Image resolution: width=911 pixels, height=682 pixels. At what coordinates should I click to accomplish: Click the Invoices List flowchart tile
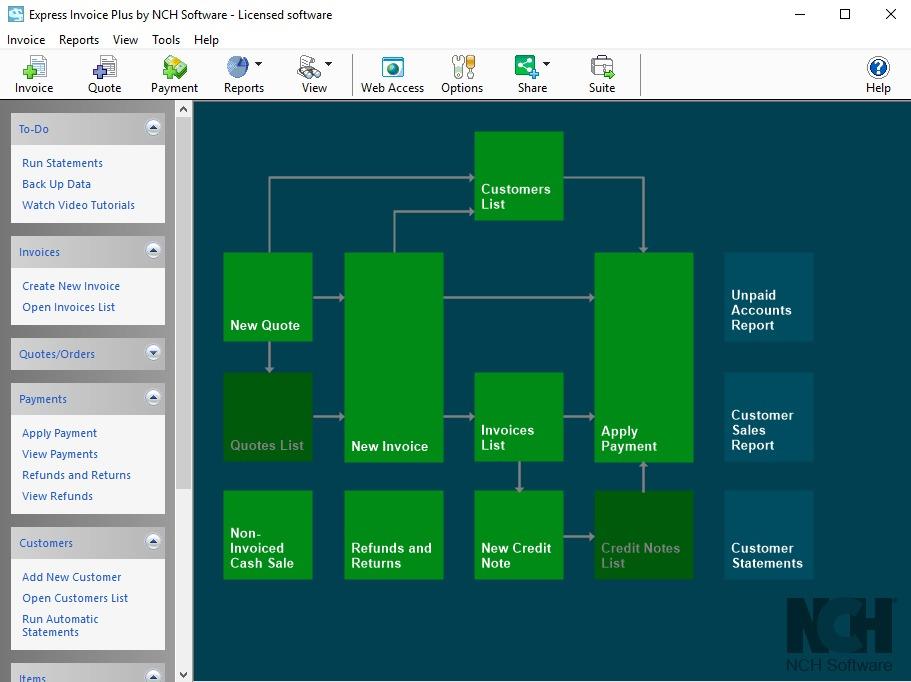(x=519, y=417)
